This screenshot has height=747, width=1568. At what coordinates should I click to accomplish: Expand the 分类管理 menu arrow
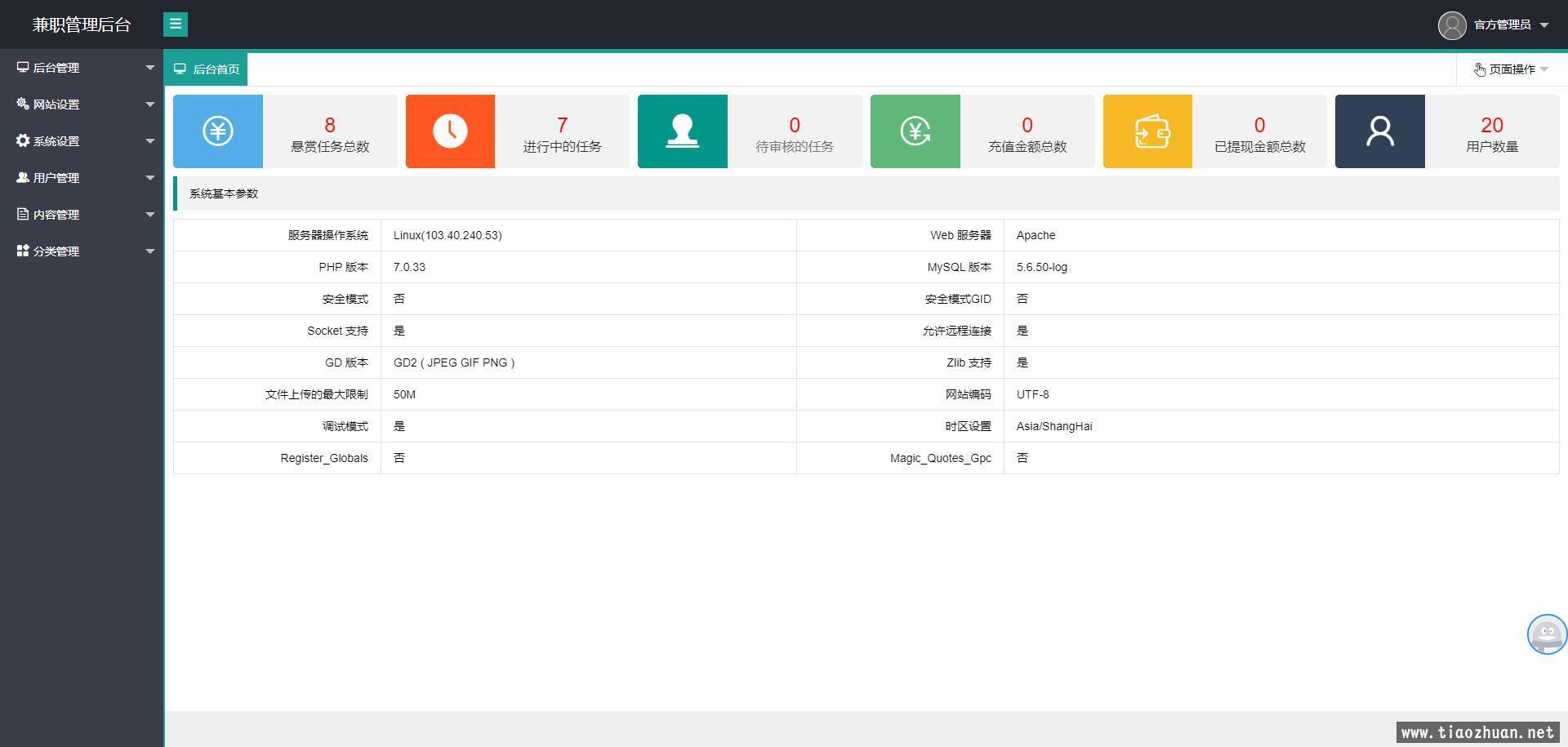[150, 251]
